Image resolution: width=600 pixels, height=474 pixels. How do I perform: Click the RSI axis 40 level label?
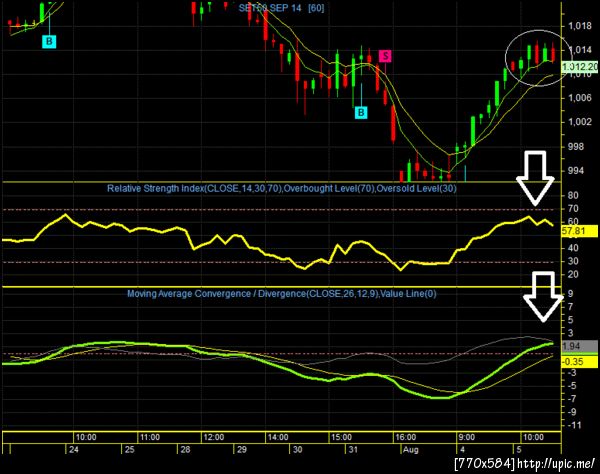(573, 248)
